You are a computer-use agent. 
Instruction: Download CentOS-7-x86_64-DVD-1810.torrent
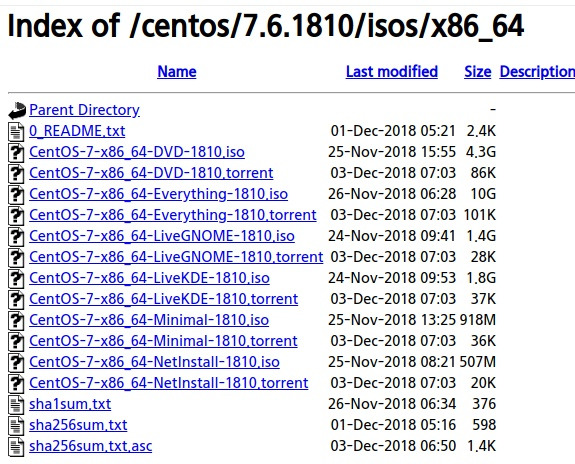[151, 173]
